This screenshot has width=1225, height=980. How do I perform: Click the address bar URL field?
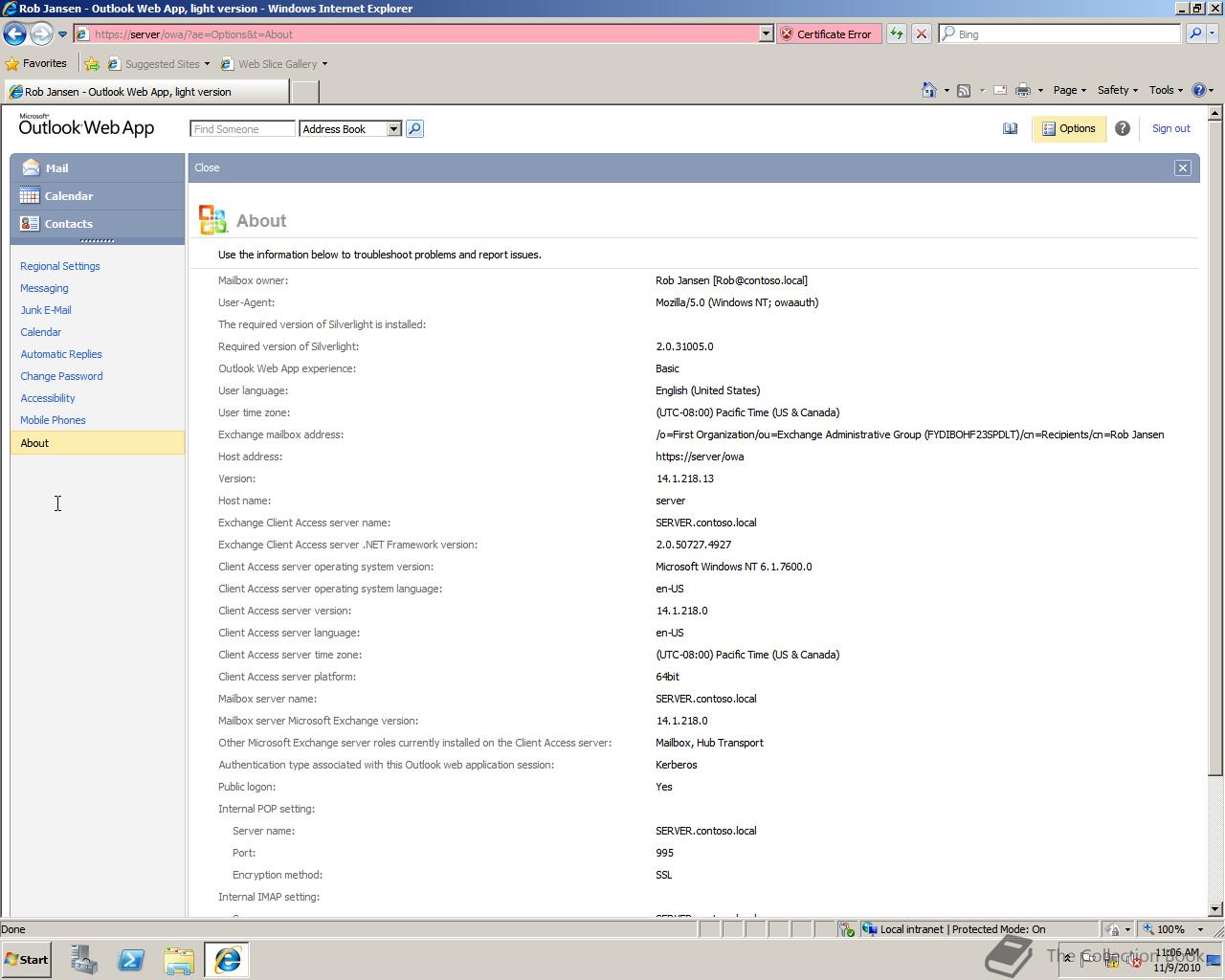tap(417, 34)
